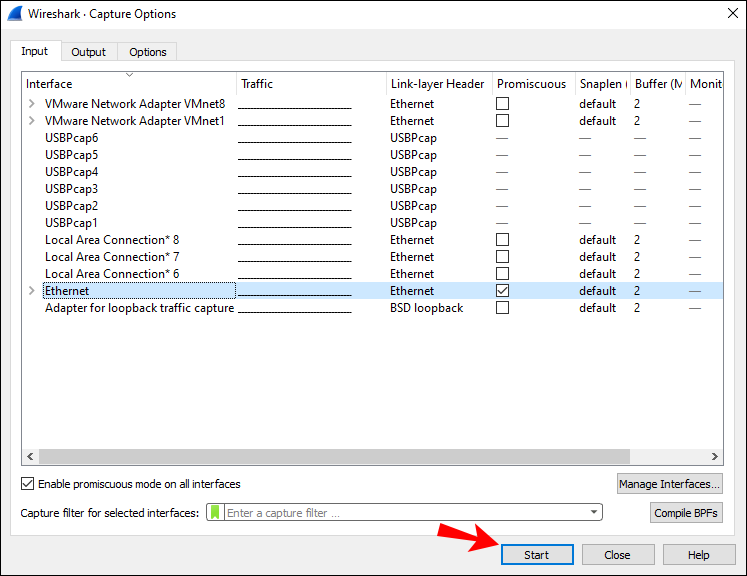This screenshot has height=576, width=747.
Task: Click the Close button
Action: [x=617, y=555]
